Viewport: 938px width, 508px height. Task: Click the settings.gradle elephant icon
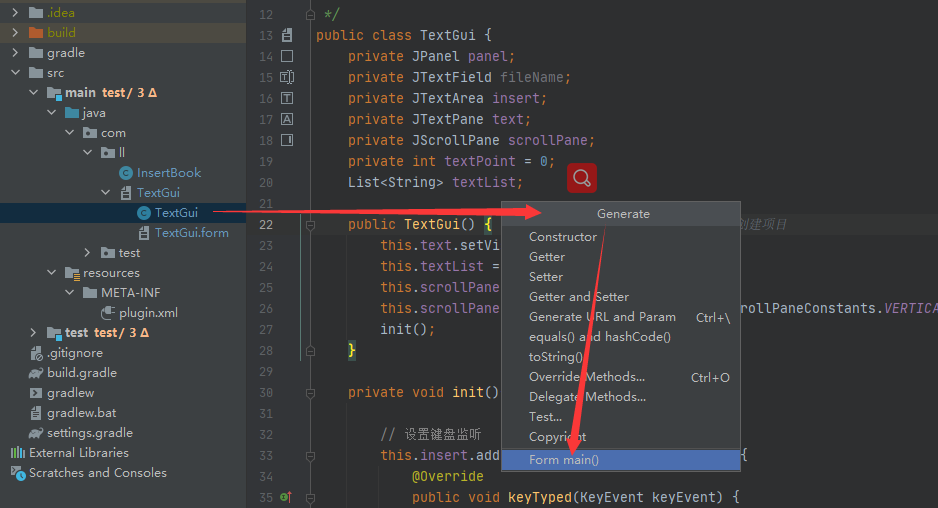click(36, 433)
